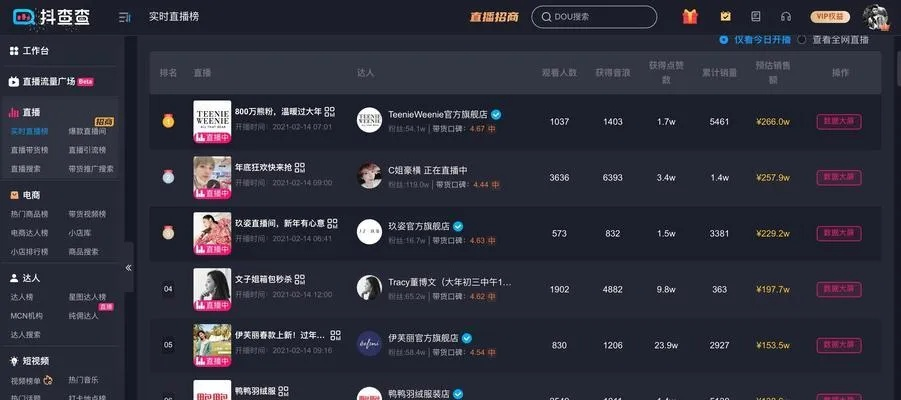Click 数据大屏 button for 玖姿 row
This screenshot has width=901, height=400.
click(x=839, y=233)
